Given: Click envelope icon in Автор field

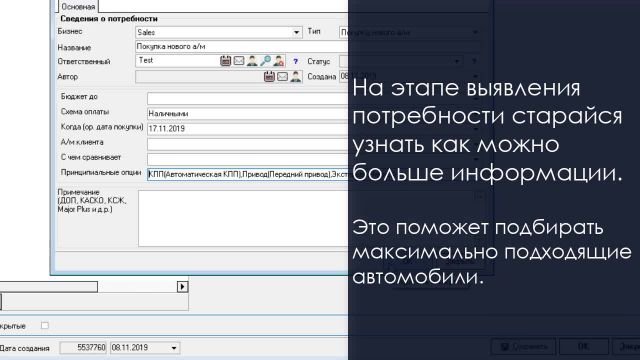Looking at the screenshot, I should pyautogui.click(x=282, y=76).
